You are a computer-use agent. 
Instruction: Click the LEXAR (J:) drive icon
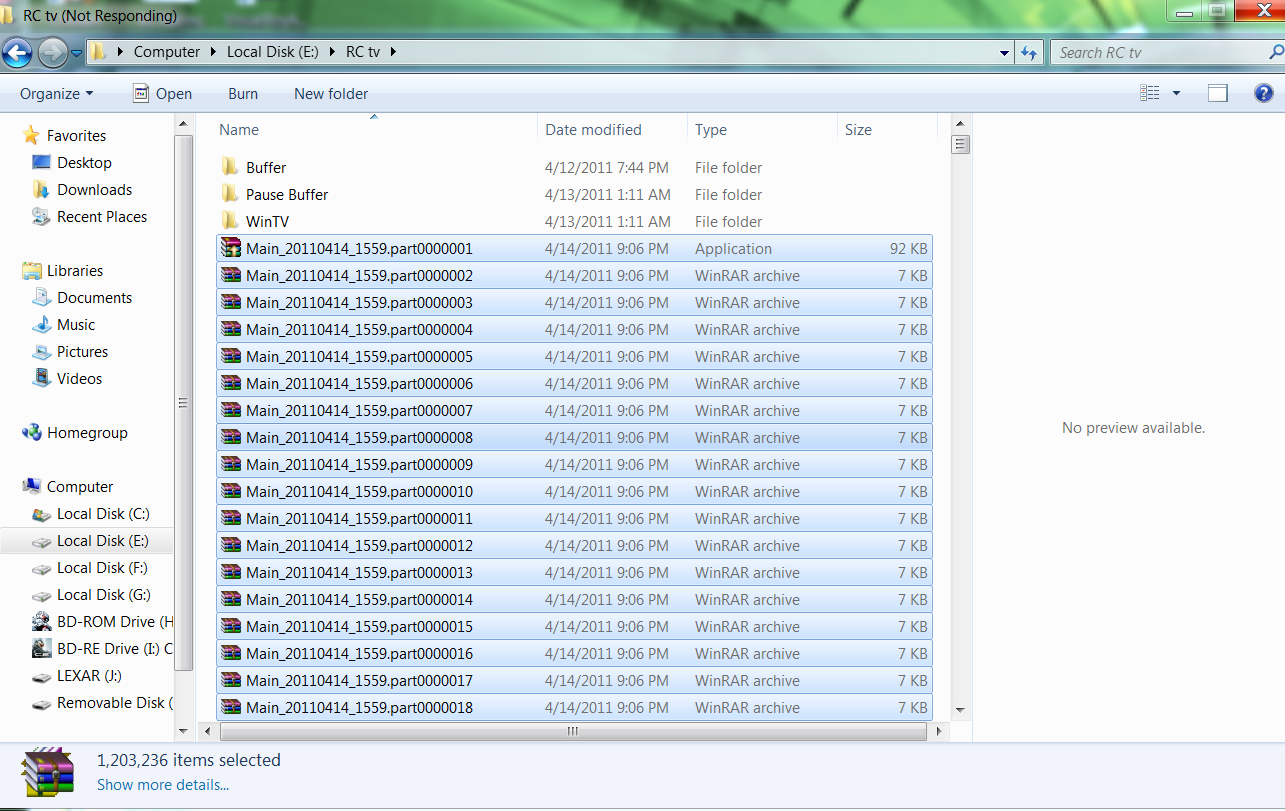click(x=41, y=676)
